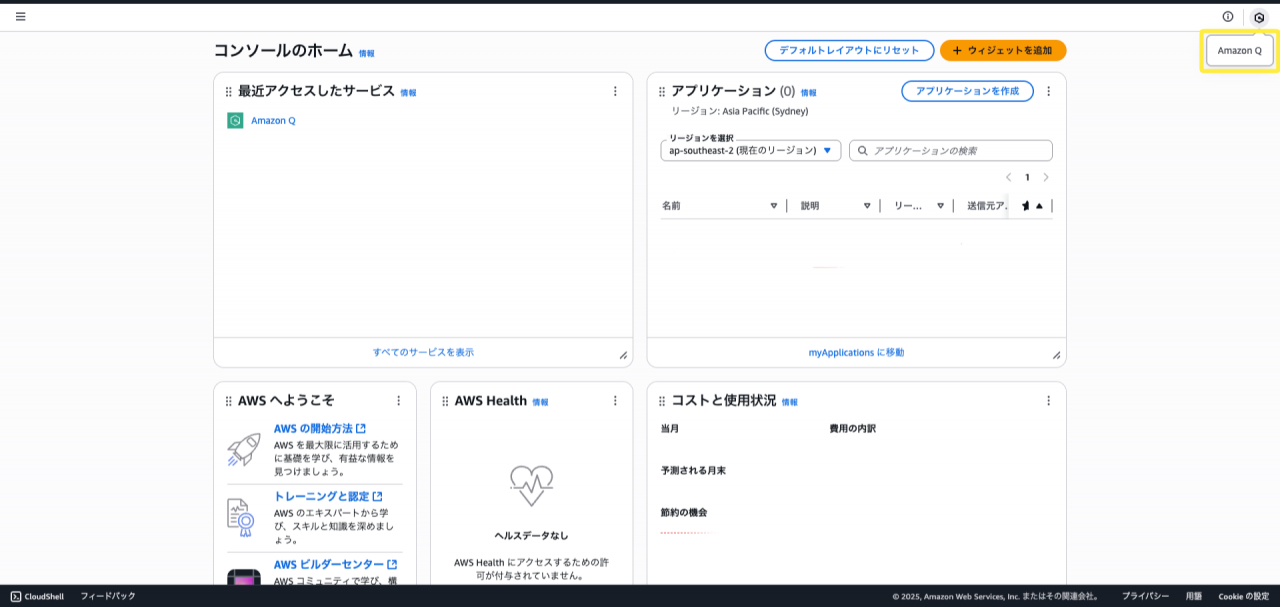Open CloudShell from the footer
Image resolution: width=1280 pixels, height=607 pixels.
pyautogui.click(x=37, y=596)
